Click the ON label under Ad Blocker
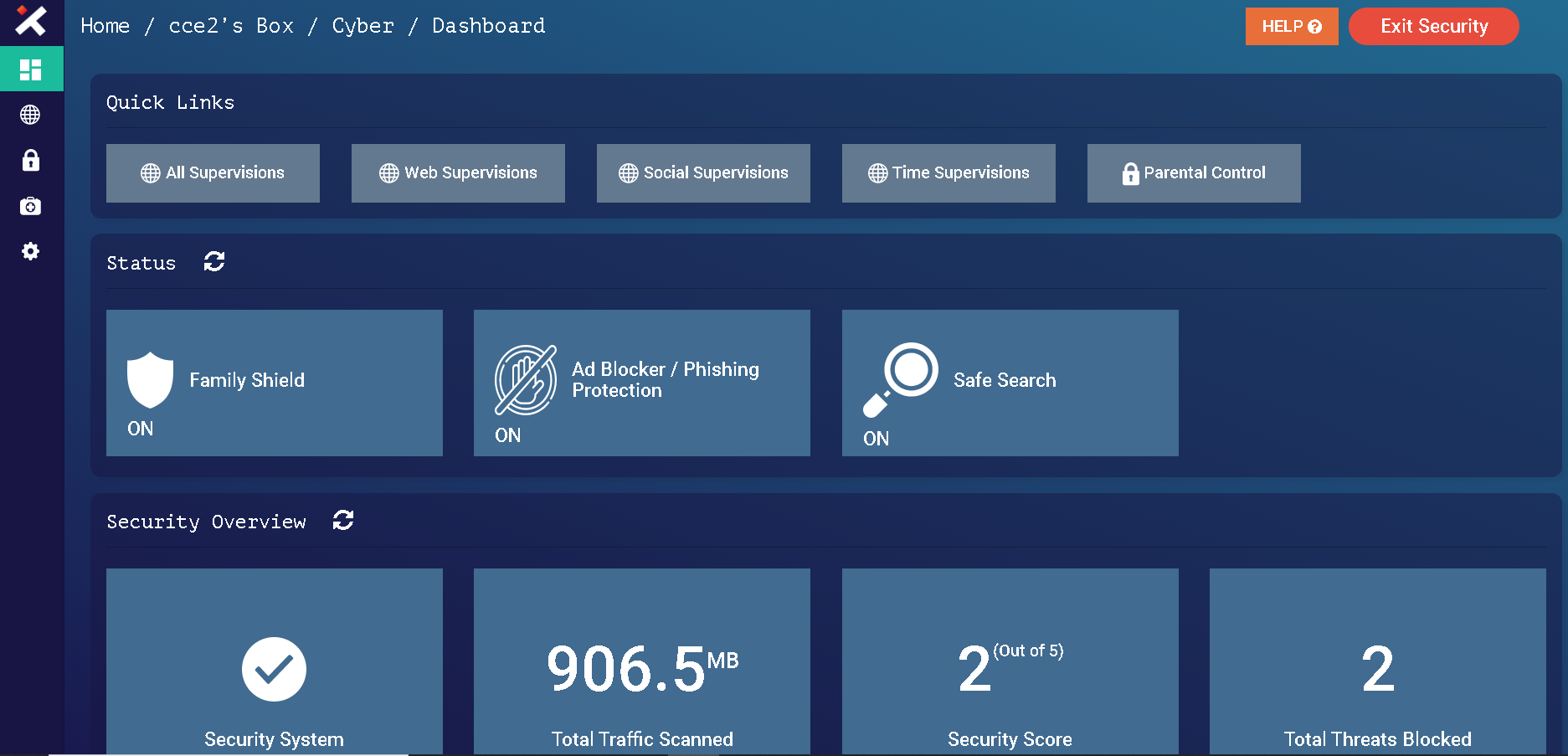Viewport: 1568px width, 756px height. coord(507,435)
